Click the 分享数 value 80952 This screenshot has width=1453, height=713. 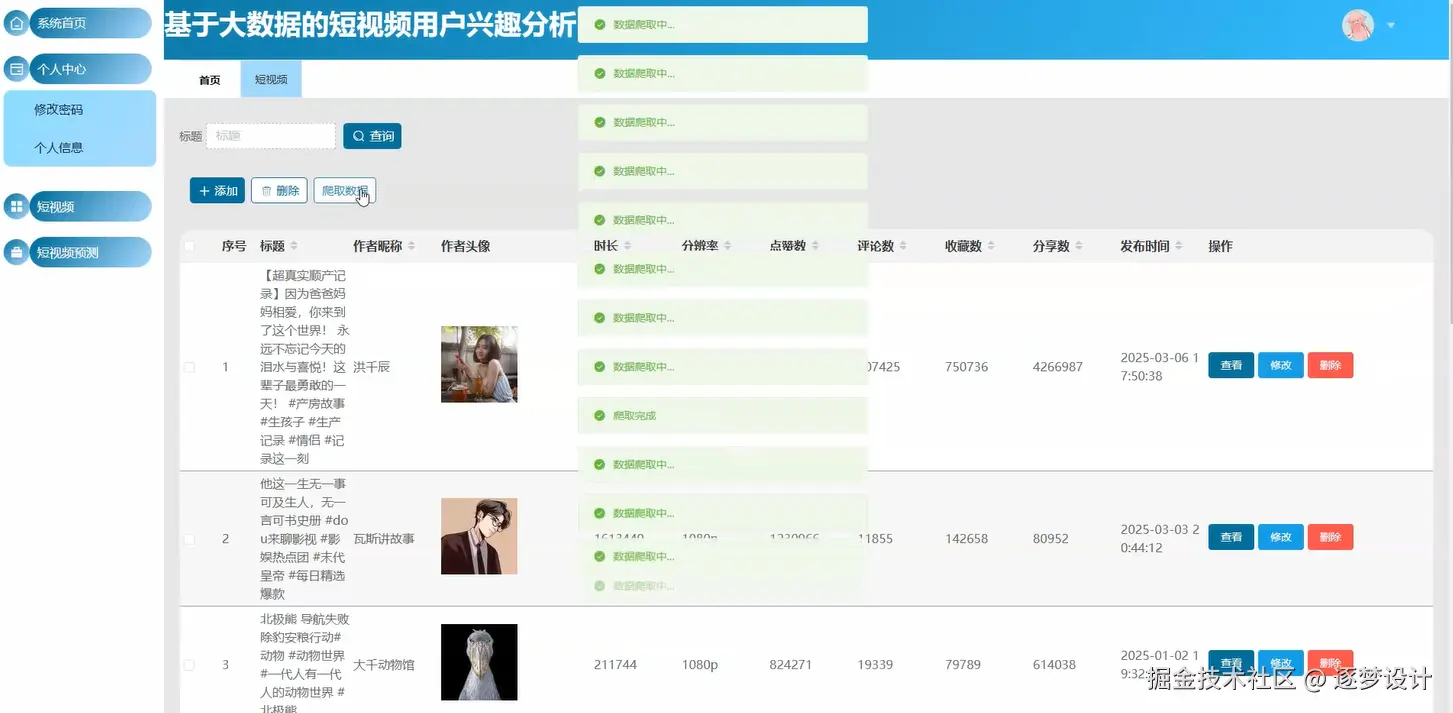1051,539
